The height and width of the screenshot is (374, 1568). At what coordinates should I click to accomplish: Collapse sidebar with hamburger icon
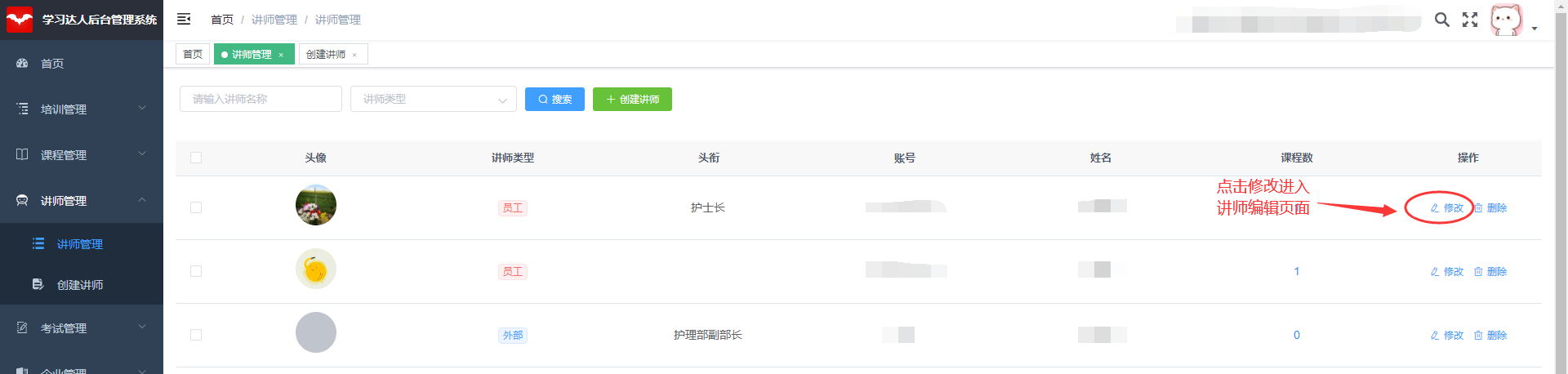click(x=184, y=19)
